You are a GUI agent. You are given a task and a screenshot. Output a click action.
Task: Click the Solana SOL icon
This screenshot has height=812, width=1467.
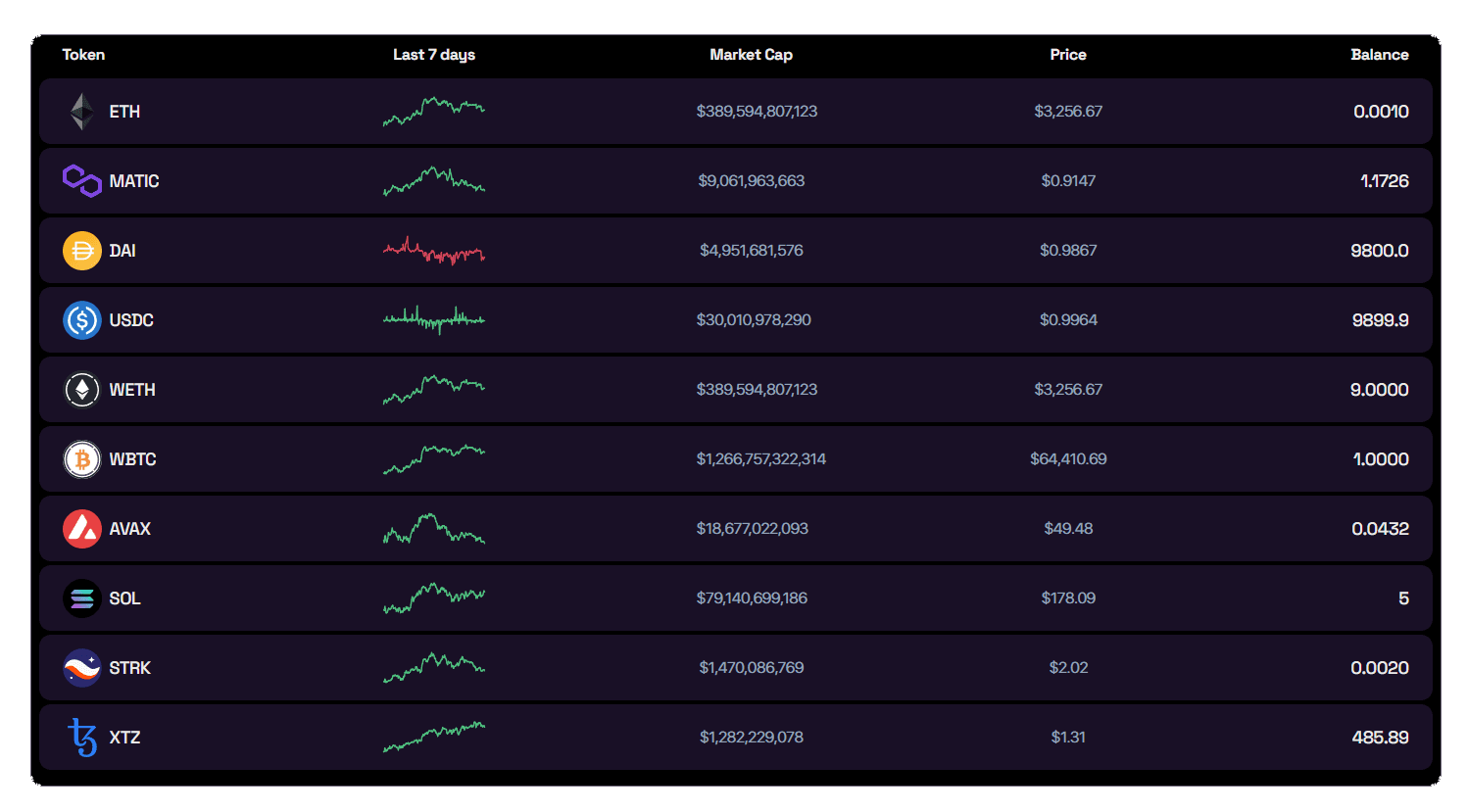tap(82, 598)
